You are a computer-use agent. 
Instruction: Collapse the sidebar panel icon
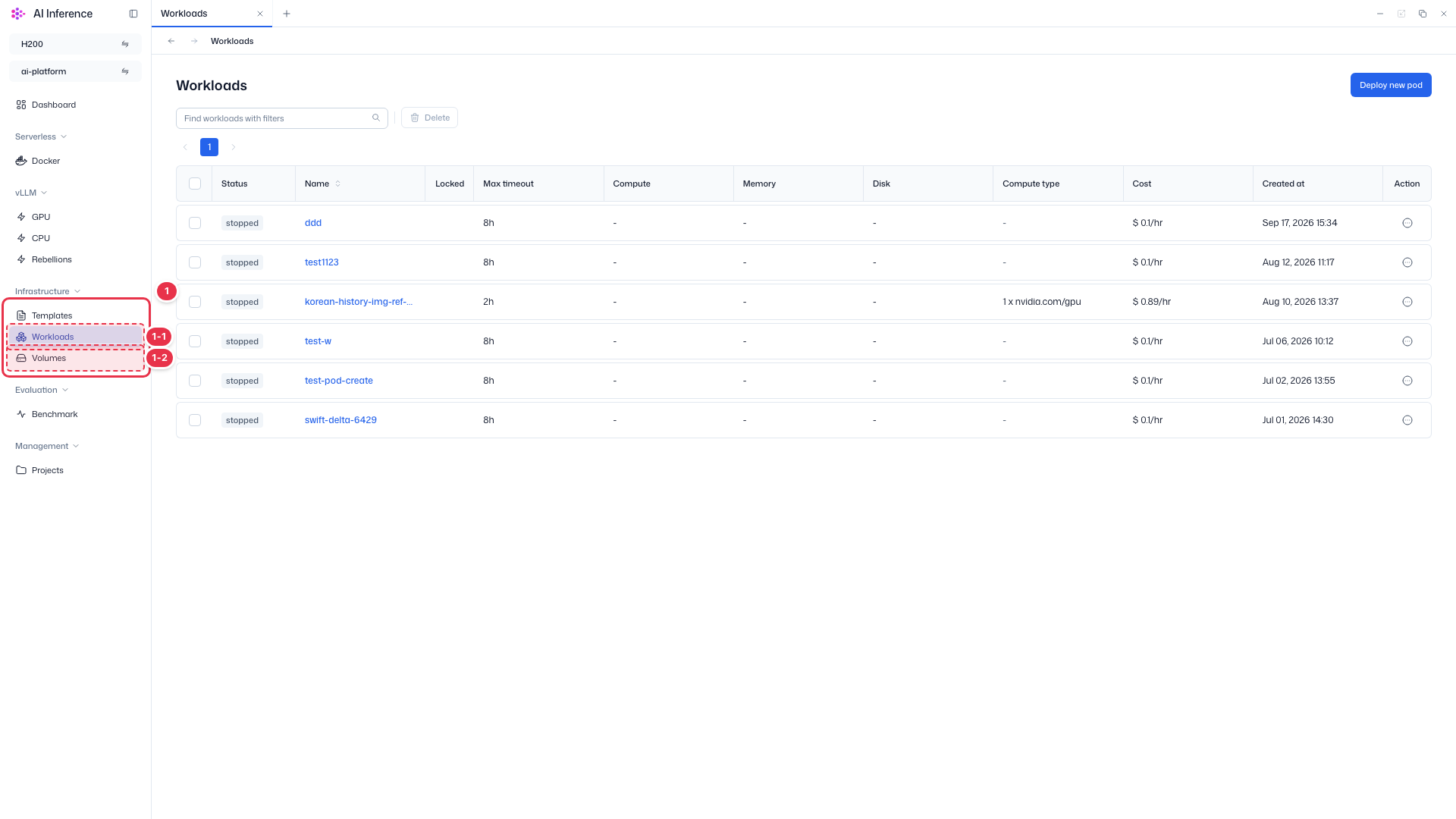coord(133,14)
